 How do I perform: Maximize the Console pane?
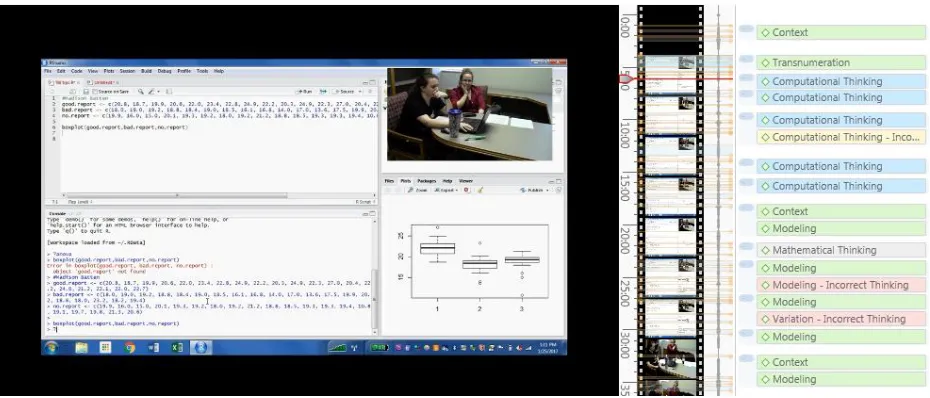coord(372,213)
